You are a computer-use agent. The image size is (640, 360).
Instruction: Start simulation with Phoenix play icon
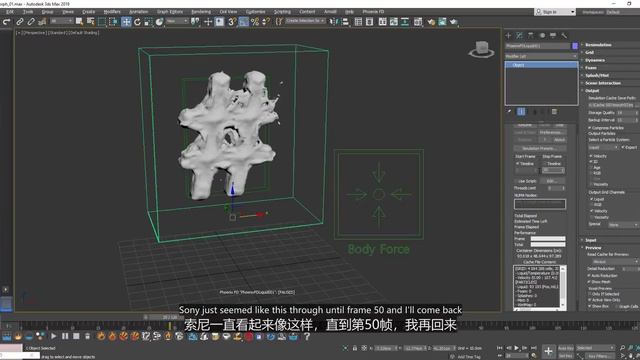[53, 336]
